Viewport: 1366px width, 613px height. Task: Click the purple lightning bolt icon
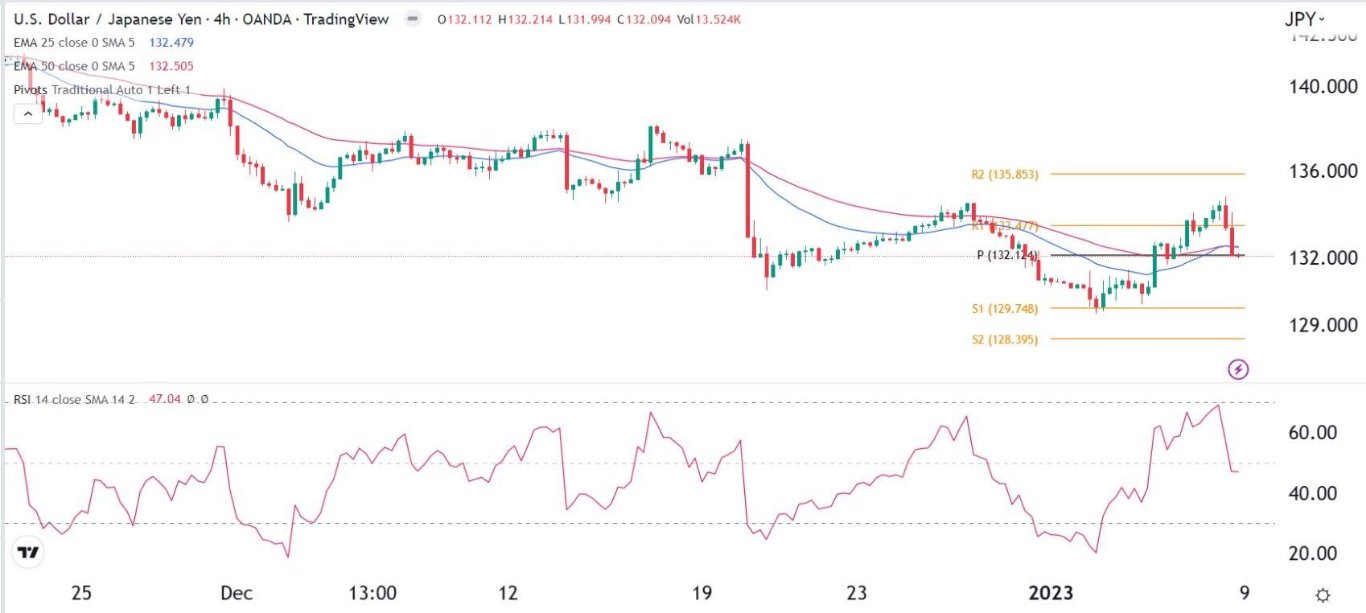pyautogui.click(x=1239, y=370)
